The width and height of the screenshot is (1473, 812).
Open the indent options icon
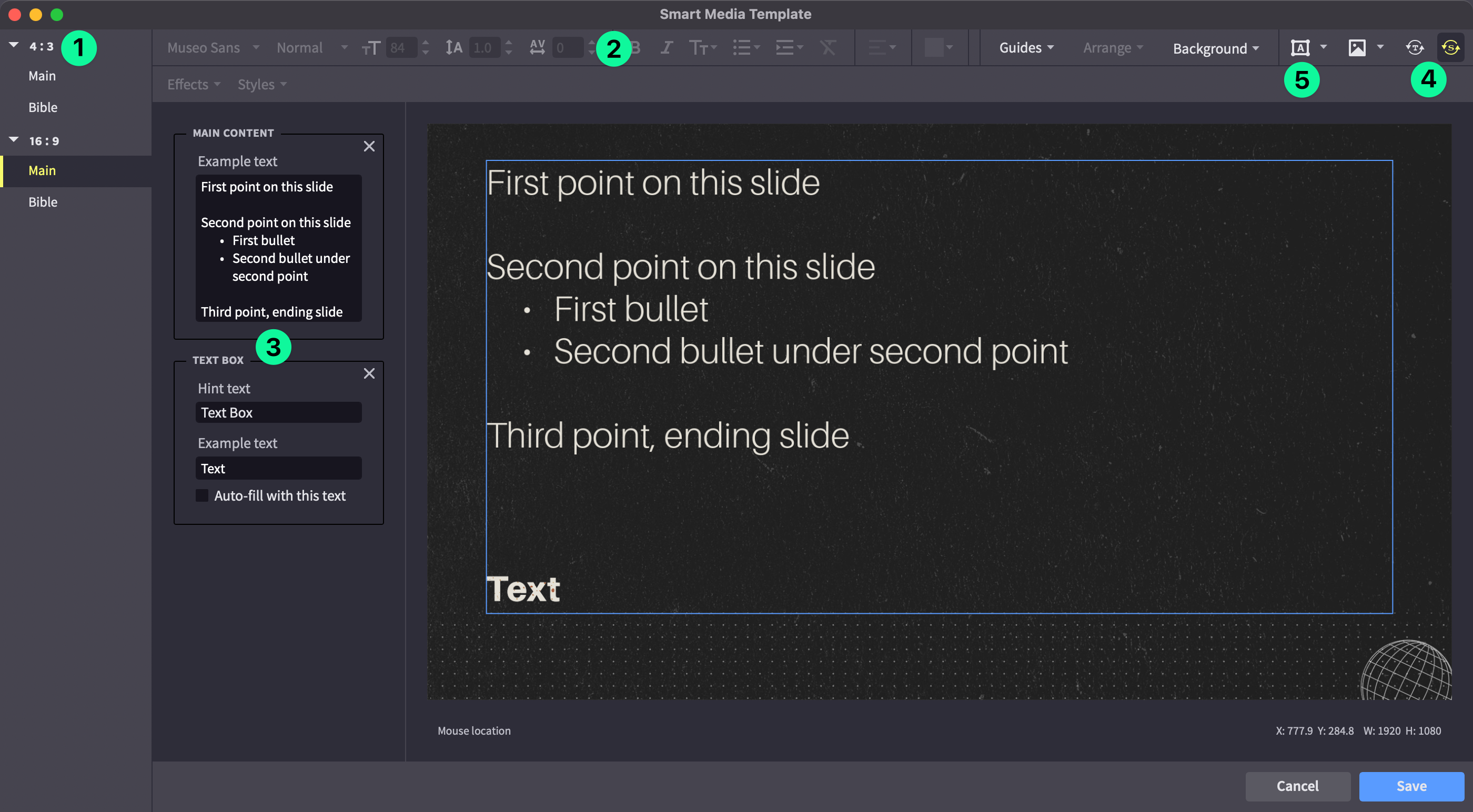point(789,47)
